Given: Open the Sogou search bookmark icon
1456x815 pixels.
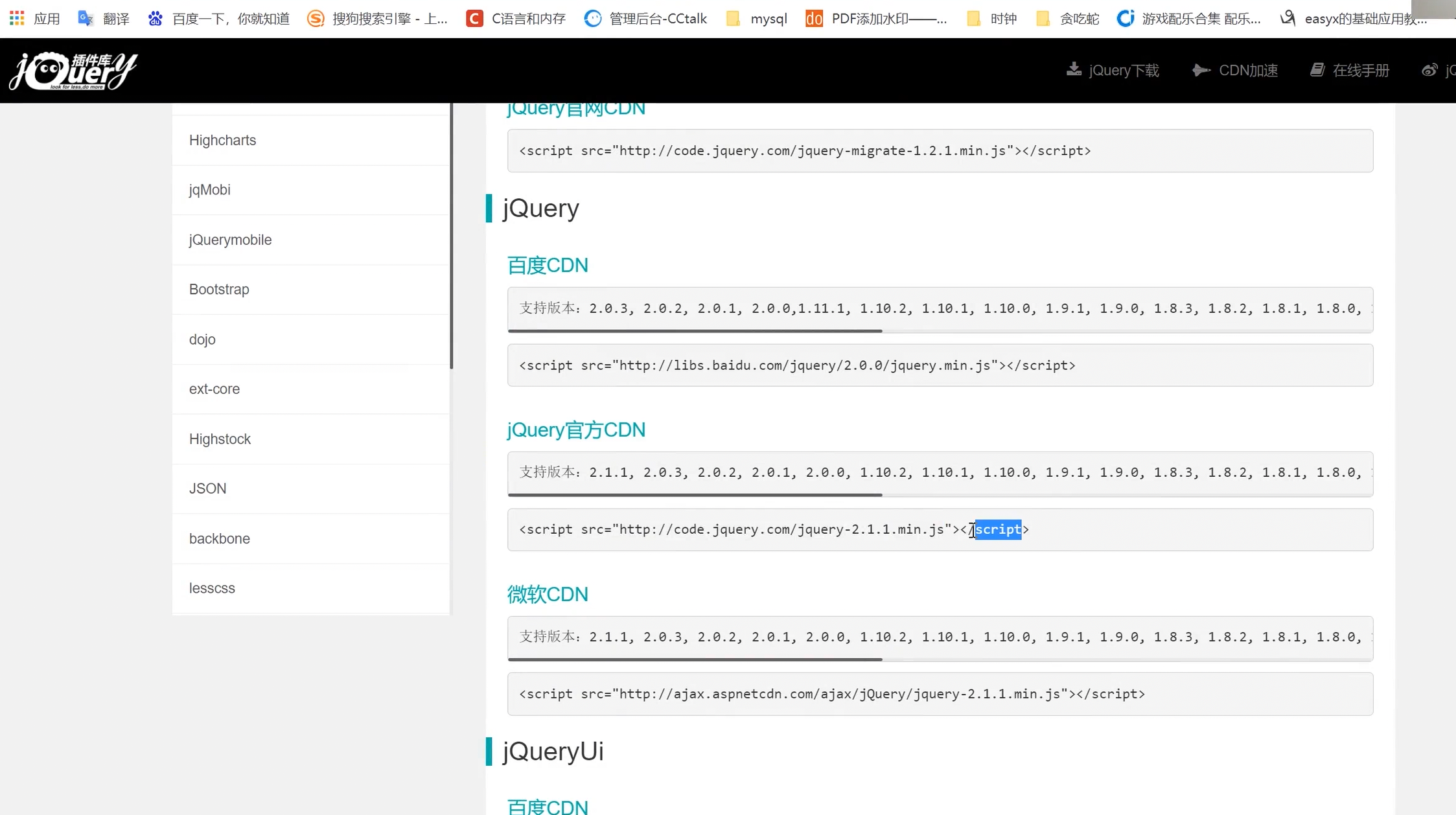Looking at the screenshot, I should tap(316, 18).
